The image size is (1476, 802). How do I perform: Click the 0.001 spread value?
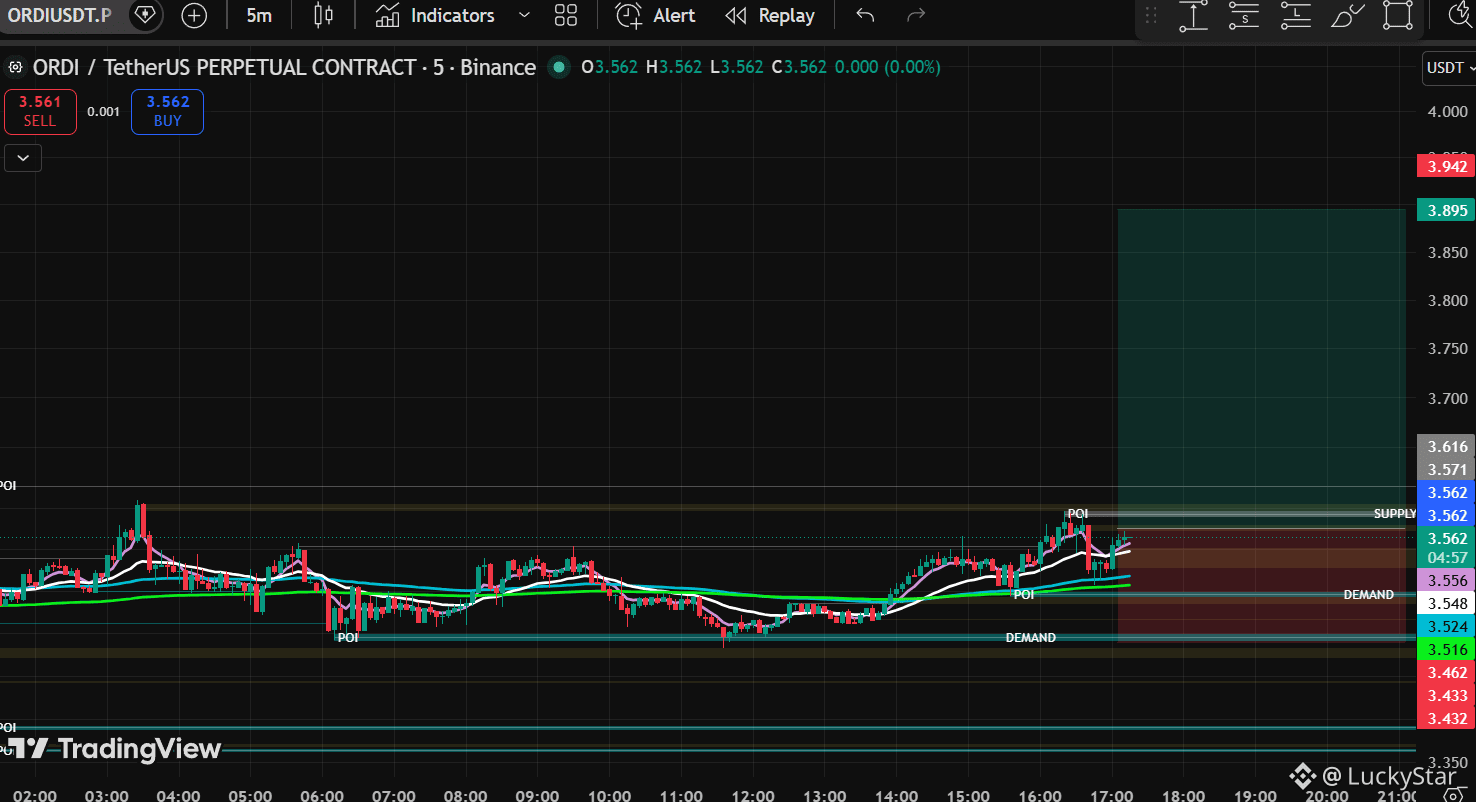tap(103, 112)
